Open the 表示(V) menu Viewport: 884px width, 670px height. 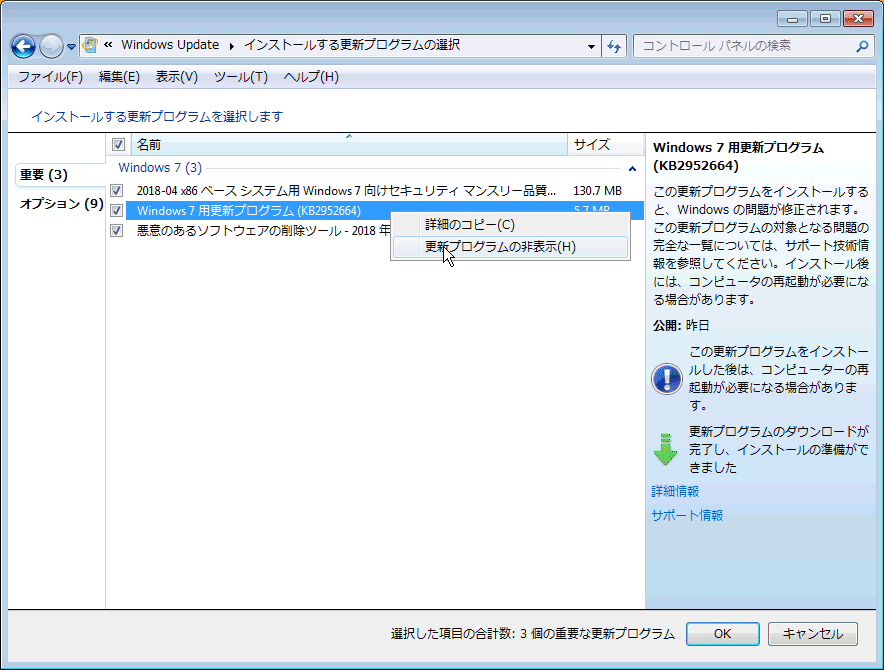pyautogui.click(x=176, y=77)
